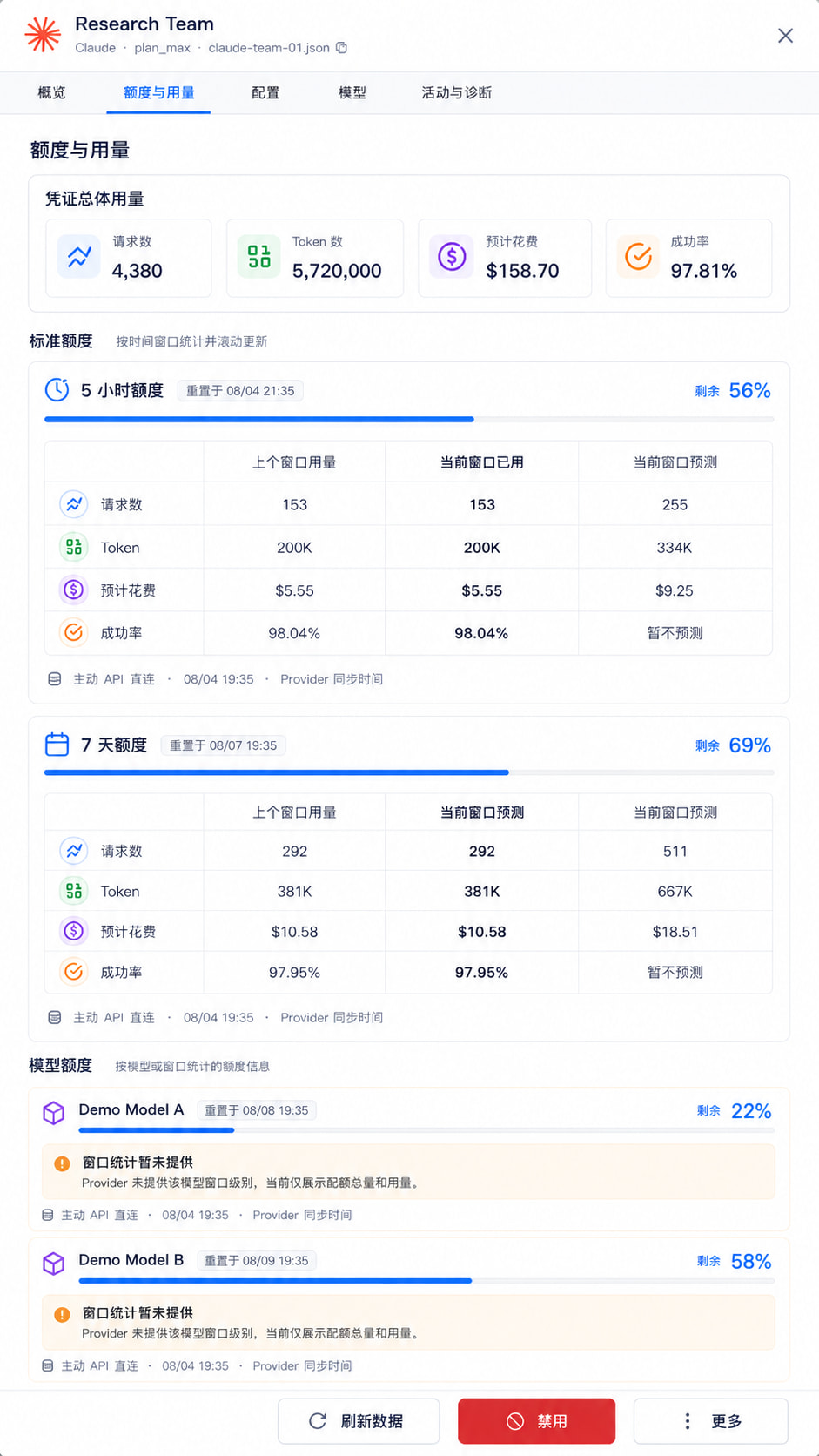Open the 更多 options menu
Screen dimensions: 819x1456
(711, 1421)
